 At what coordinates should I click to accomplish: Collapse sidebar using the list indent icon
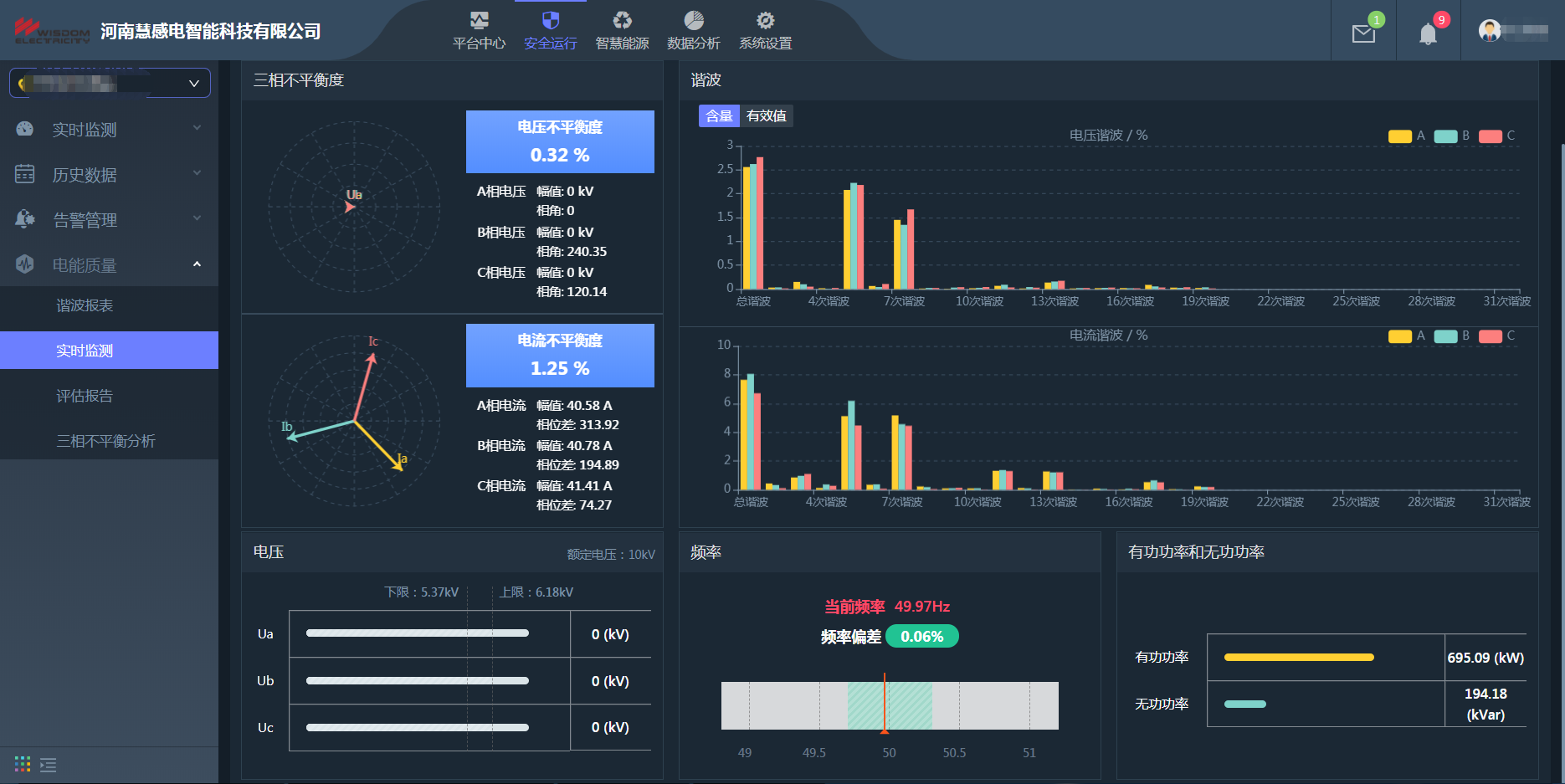coord(49,765)
